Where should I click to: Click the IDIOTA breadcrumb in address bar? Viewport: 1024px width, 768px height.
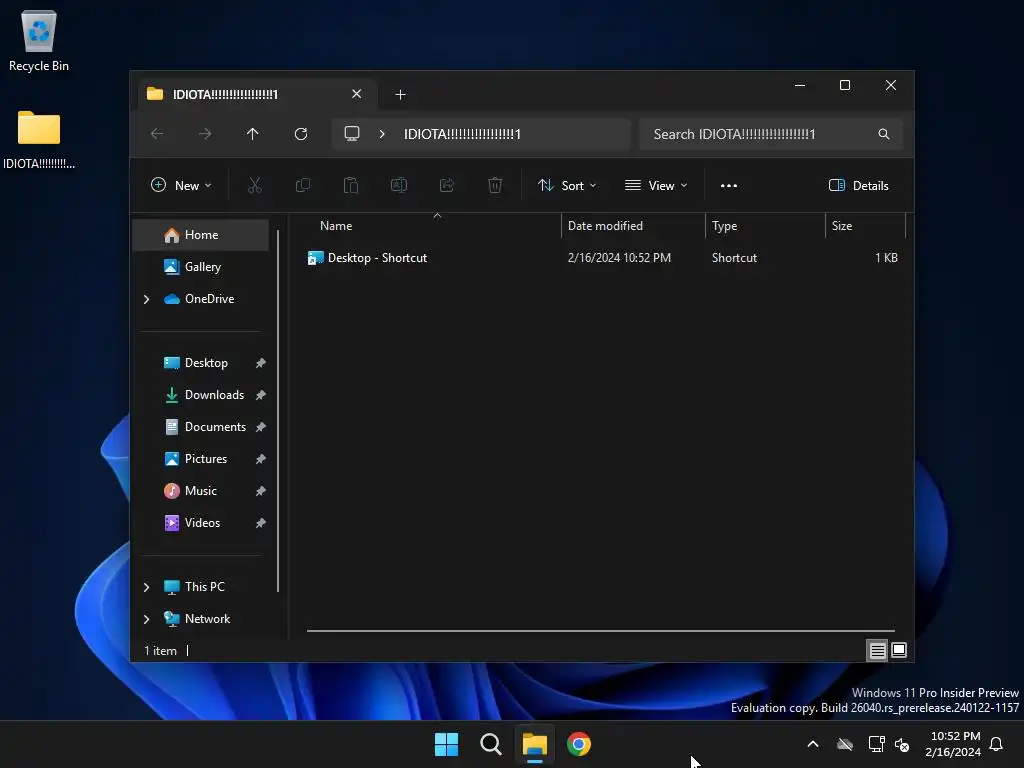462,134
